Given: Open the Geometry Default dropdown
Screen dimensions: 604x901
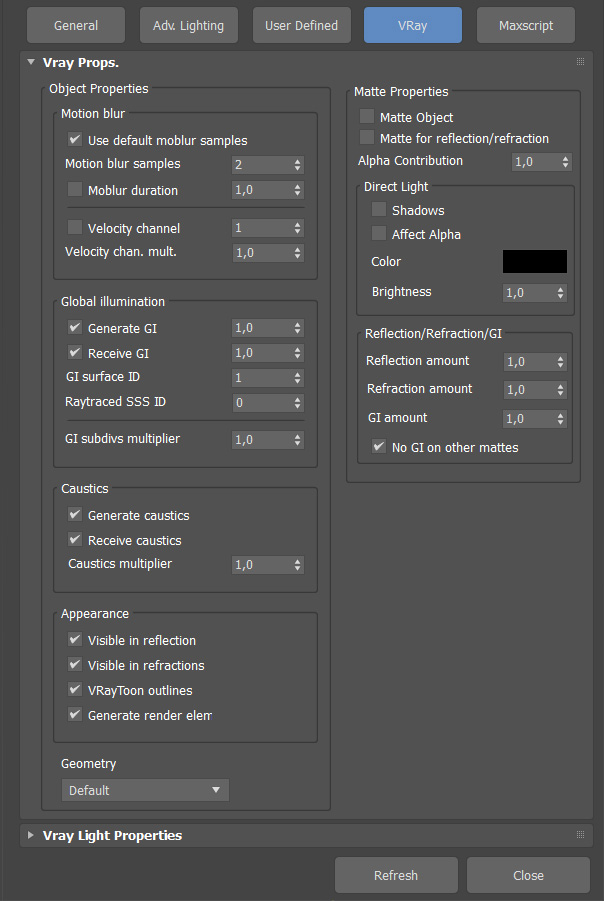Looking at the screenshot, I should tap(145, 790).
